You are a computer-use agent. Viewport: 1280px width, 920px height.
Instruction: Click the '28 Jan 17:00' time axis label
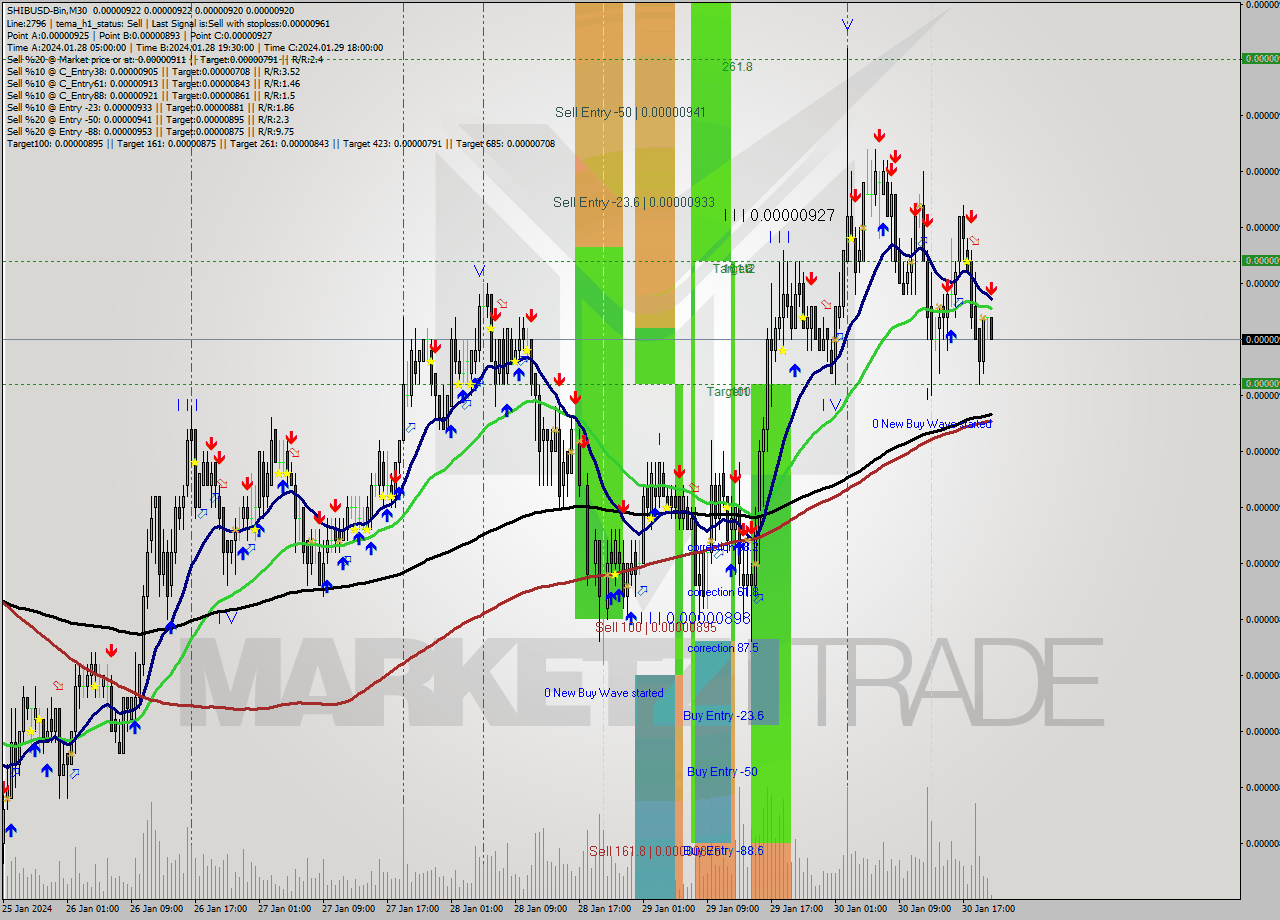point(604,909)
